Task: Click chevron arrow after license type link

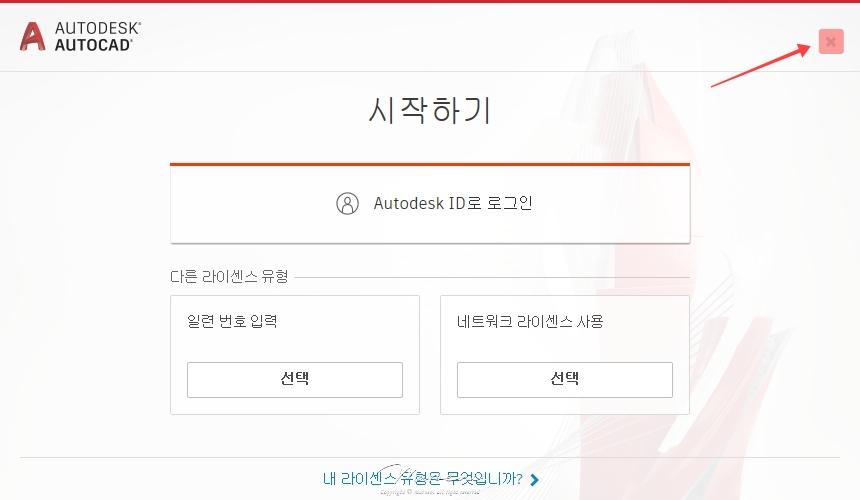Action: pyautogui.click(x=535, y=480)
